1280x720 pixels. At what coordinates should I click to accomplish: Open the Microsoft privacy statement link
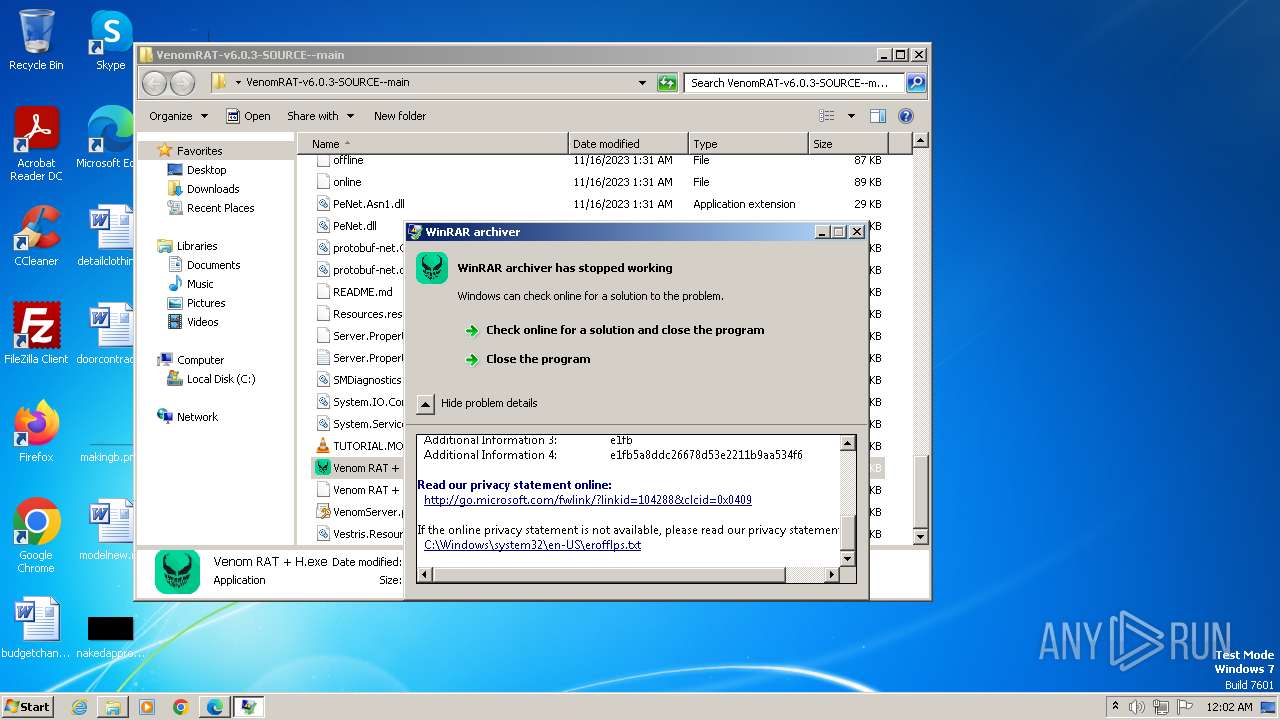(588, 500)
